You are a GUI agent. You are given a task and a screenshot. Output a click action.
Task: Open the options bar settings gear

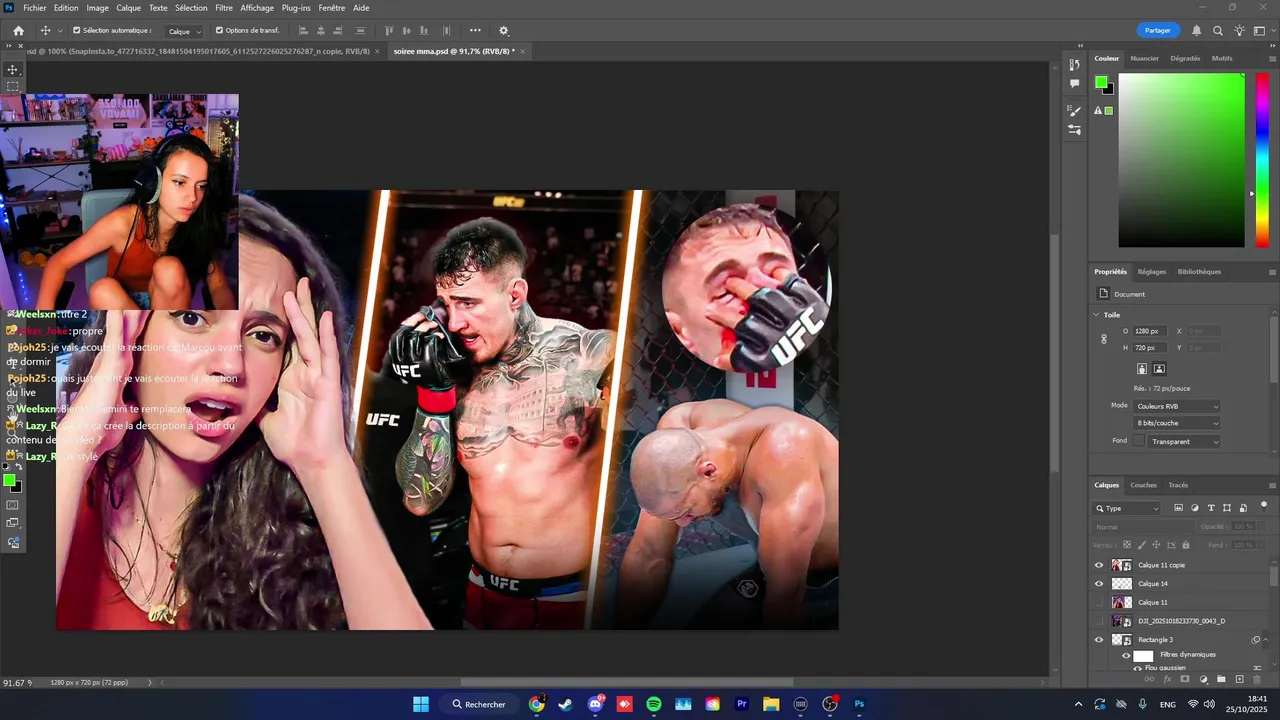[x=503, y=31]
